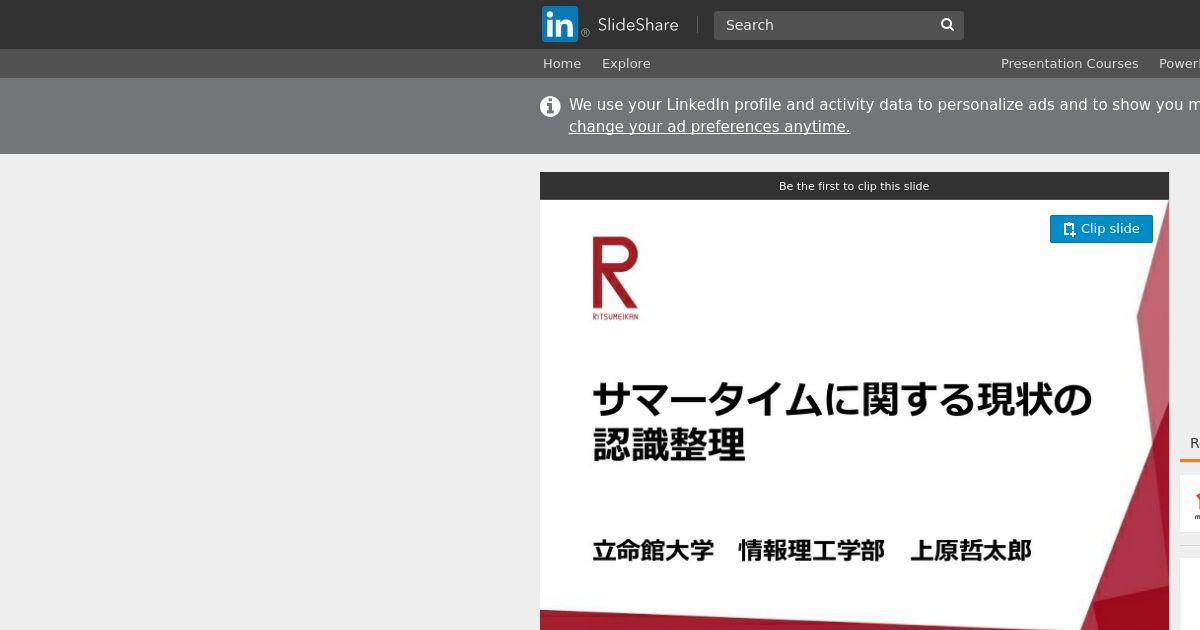Click the search magnifier icon

coord(947,25)
